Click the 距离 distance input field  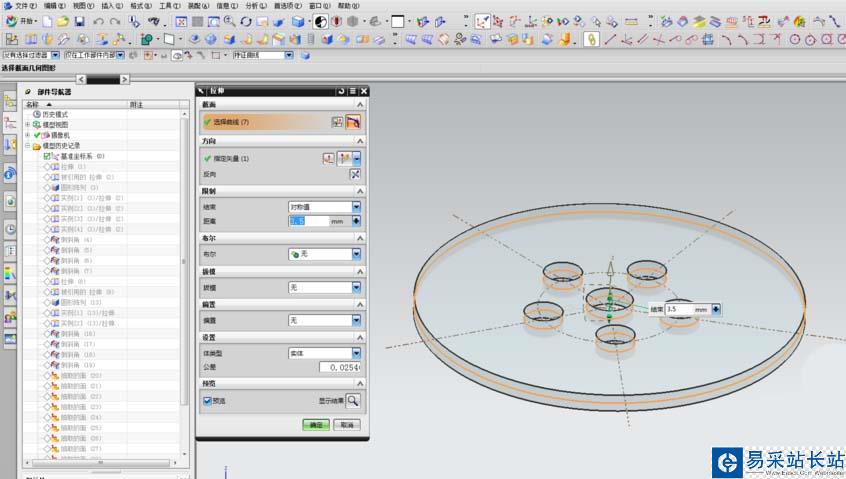coord(308,221)
